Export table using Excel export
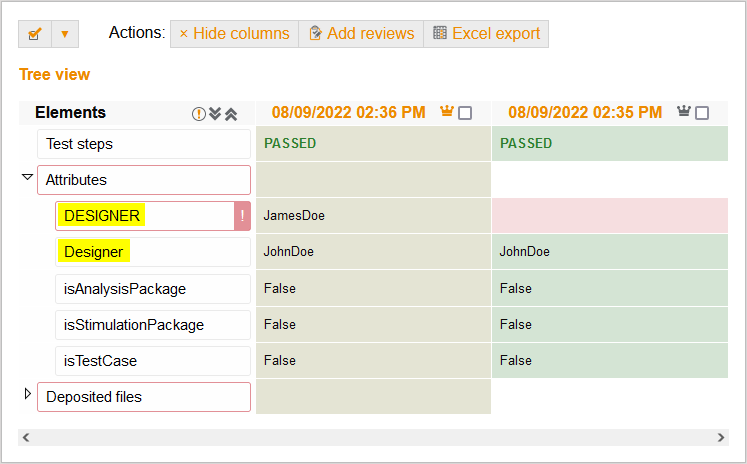 tap(486, 34)
